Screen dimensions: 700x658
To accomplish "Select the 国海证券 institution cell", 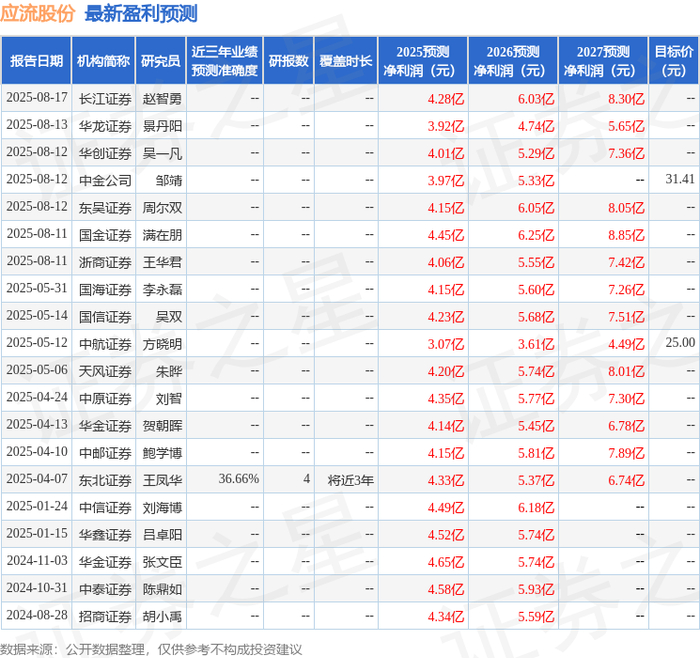I will pos(105,289).
